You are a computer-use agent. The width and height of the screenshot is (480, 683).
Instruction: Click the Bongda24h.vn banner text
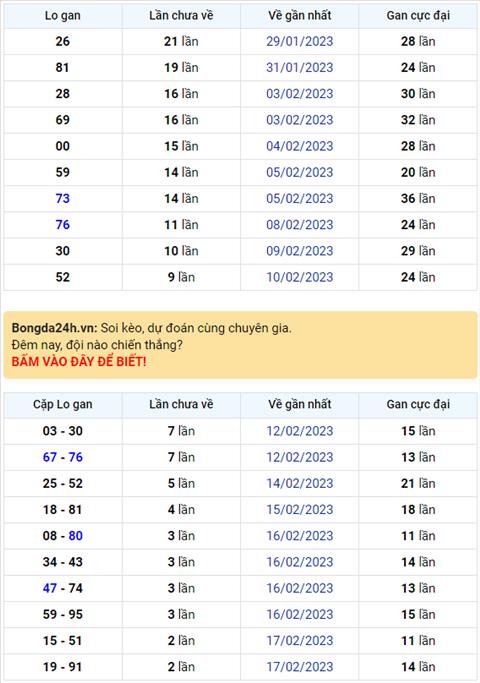tap(151, 328)
